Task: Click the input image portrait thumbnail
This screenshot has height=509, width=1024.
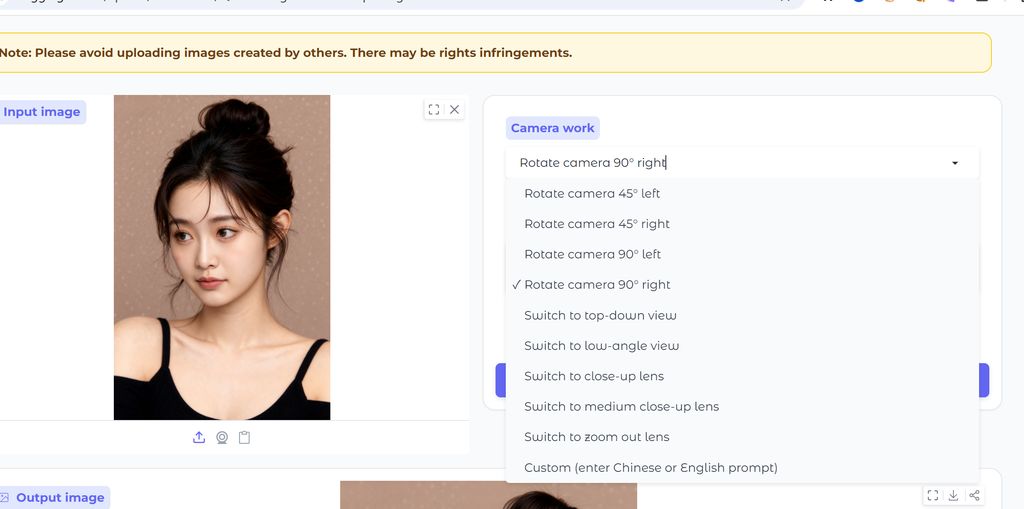Action: tap(222, 257)
